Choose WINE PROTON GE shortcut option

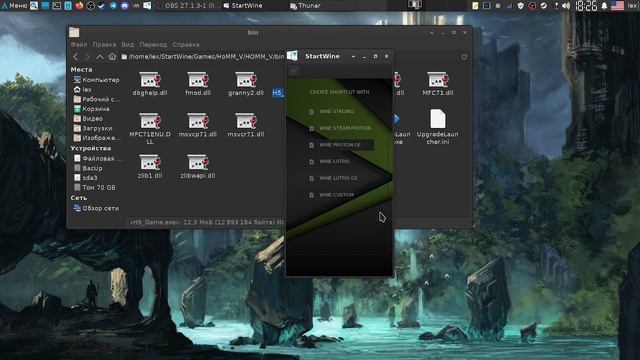pos(340,145)
